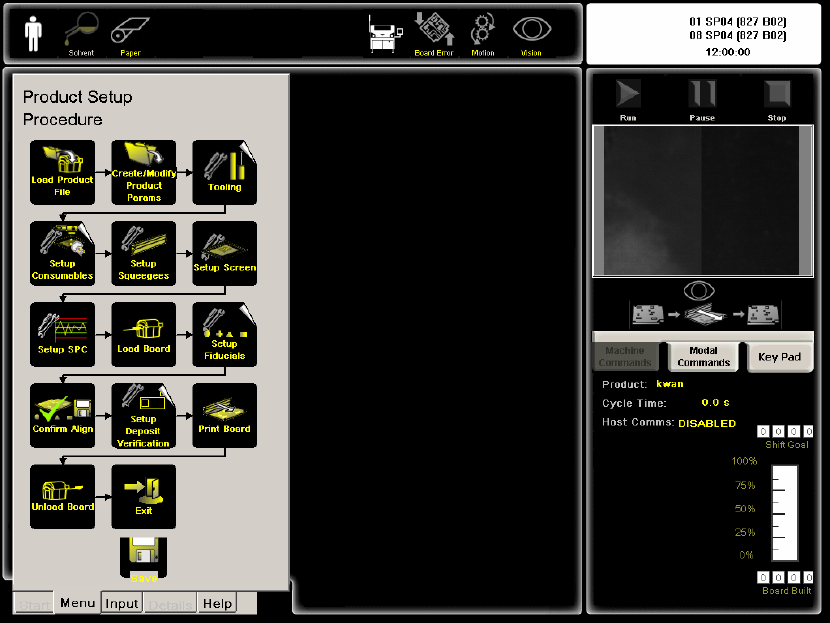Click the incoming board icon in flow diagram
Viewport: 830px width, 623px height.
[x=648, y=314]
